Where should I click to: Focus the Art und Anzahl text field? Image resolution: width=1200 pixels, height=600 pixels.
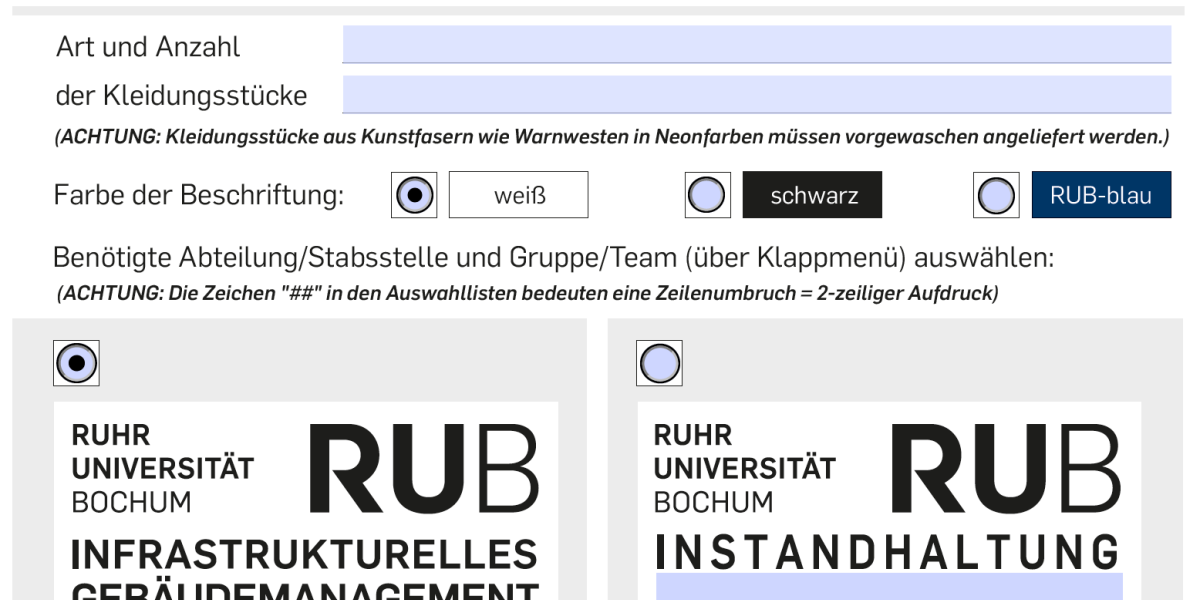(x=757, y=45)
